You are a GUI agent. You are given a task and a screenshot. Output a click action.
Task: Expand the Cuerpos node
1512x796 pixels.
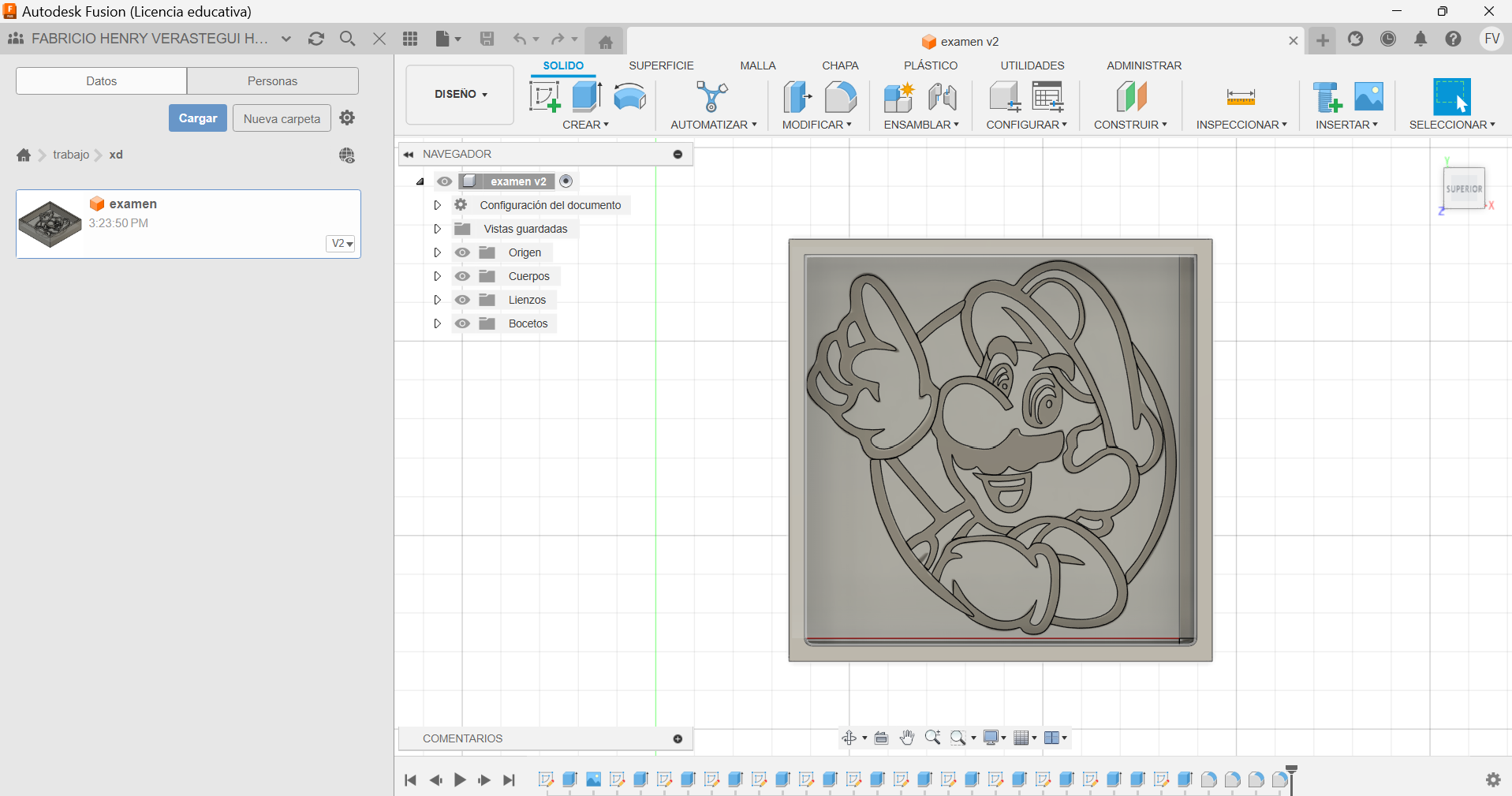coord(437,276)
